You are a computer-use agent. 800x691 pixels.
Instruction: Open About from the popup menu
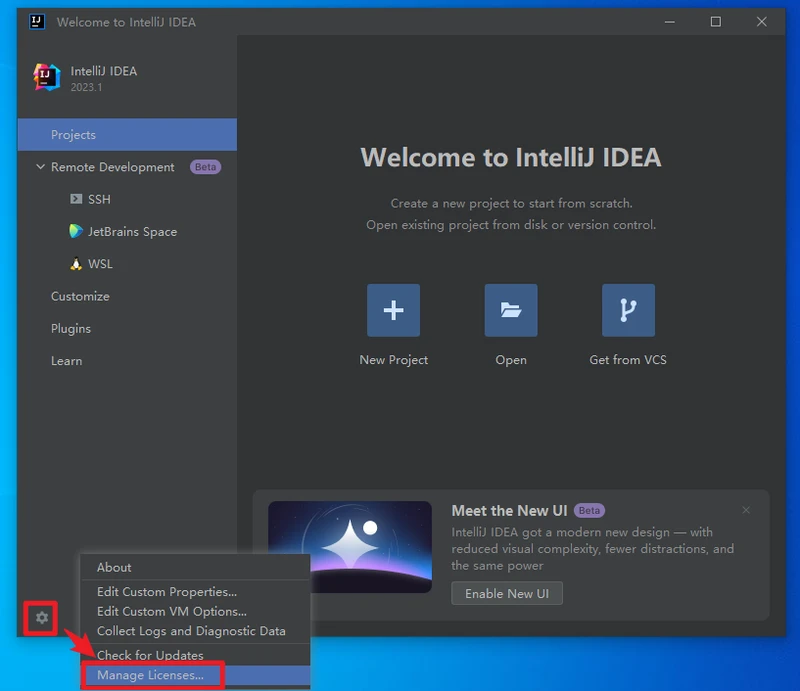[x=114, y=567]
